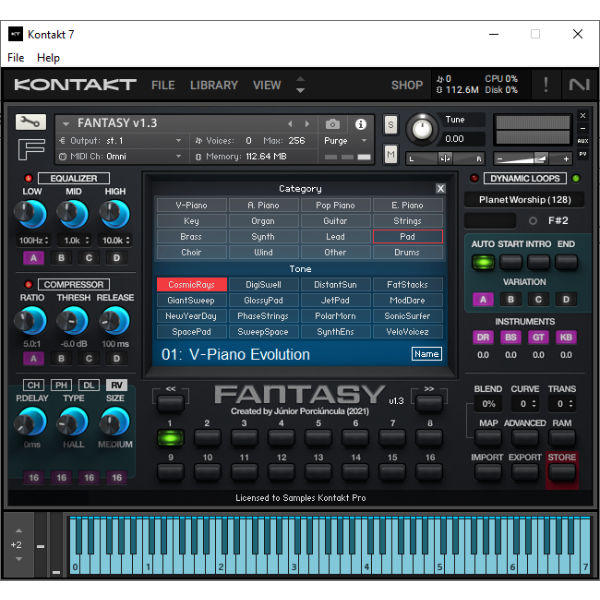
Task: Toggle the Equalizer power LED
Action: pos(28,178)
